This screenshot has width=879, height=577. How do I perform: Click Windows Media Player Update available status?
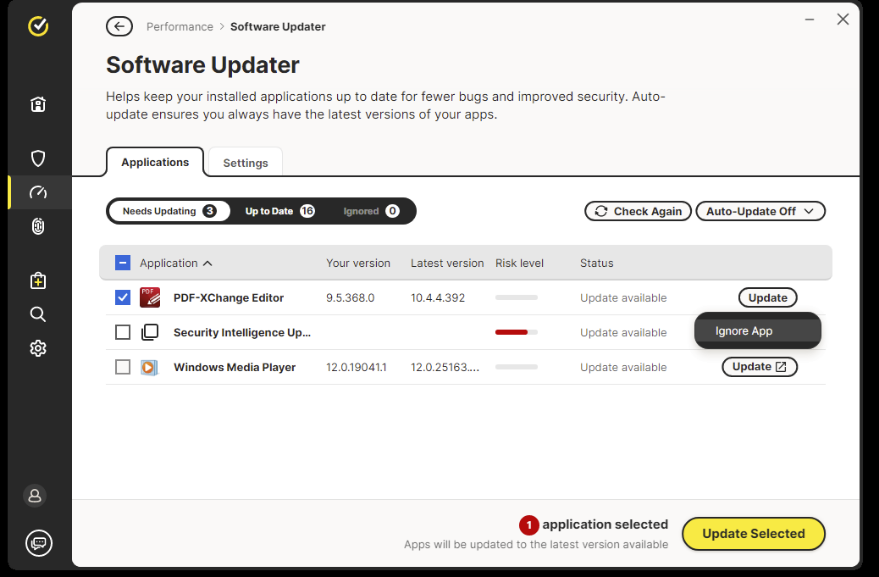click(x=623, y=367)
